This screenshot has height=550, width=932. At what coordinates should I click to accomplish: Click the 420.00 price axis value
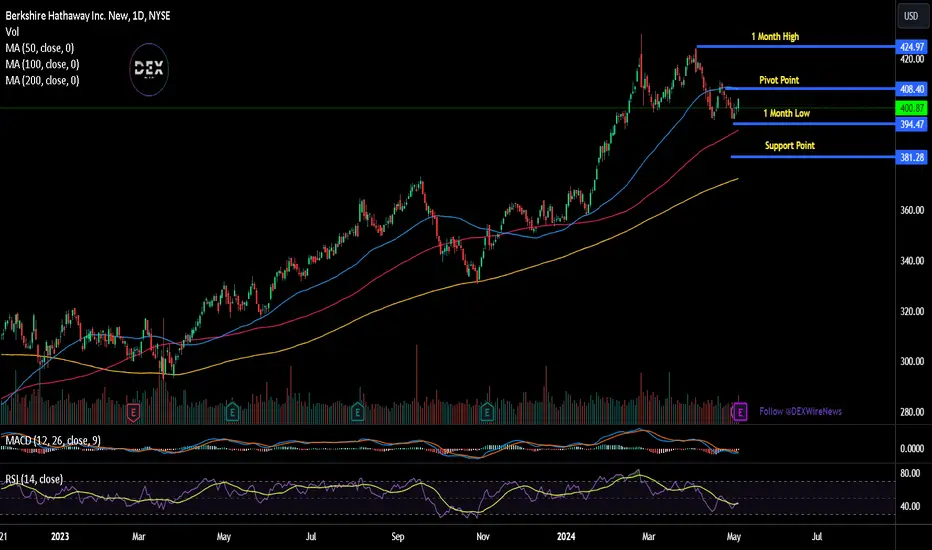pyautogui.click(x=912, y=59)
